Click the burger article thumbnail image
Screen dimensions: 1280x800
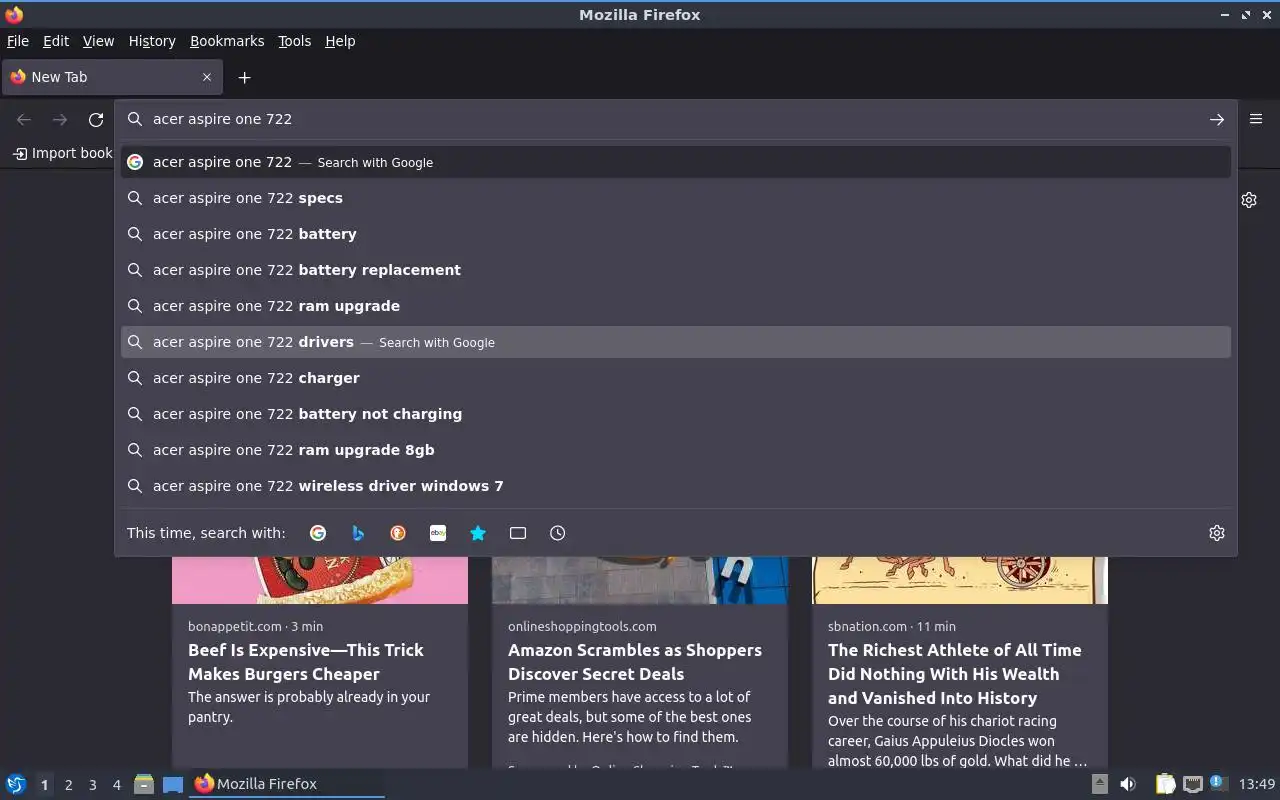(x=320, y=580)
